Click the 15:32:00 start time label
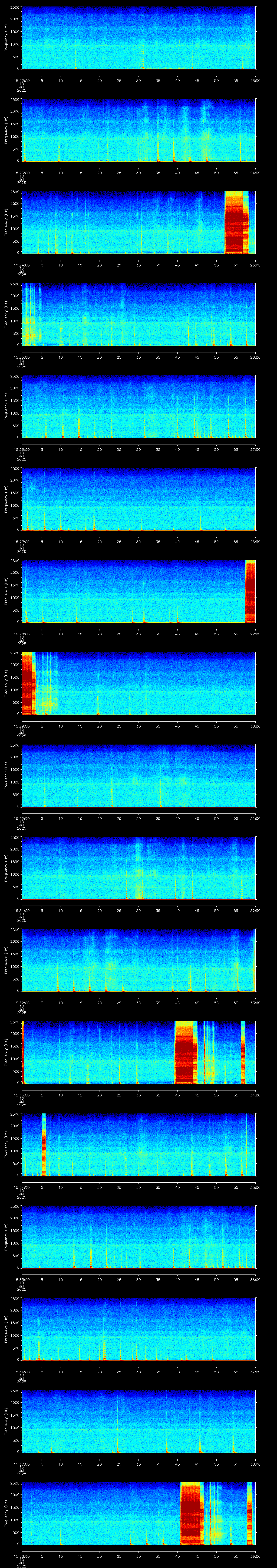The height and width of the screenshot is (1568, 277). (x=21, y=1003)
